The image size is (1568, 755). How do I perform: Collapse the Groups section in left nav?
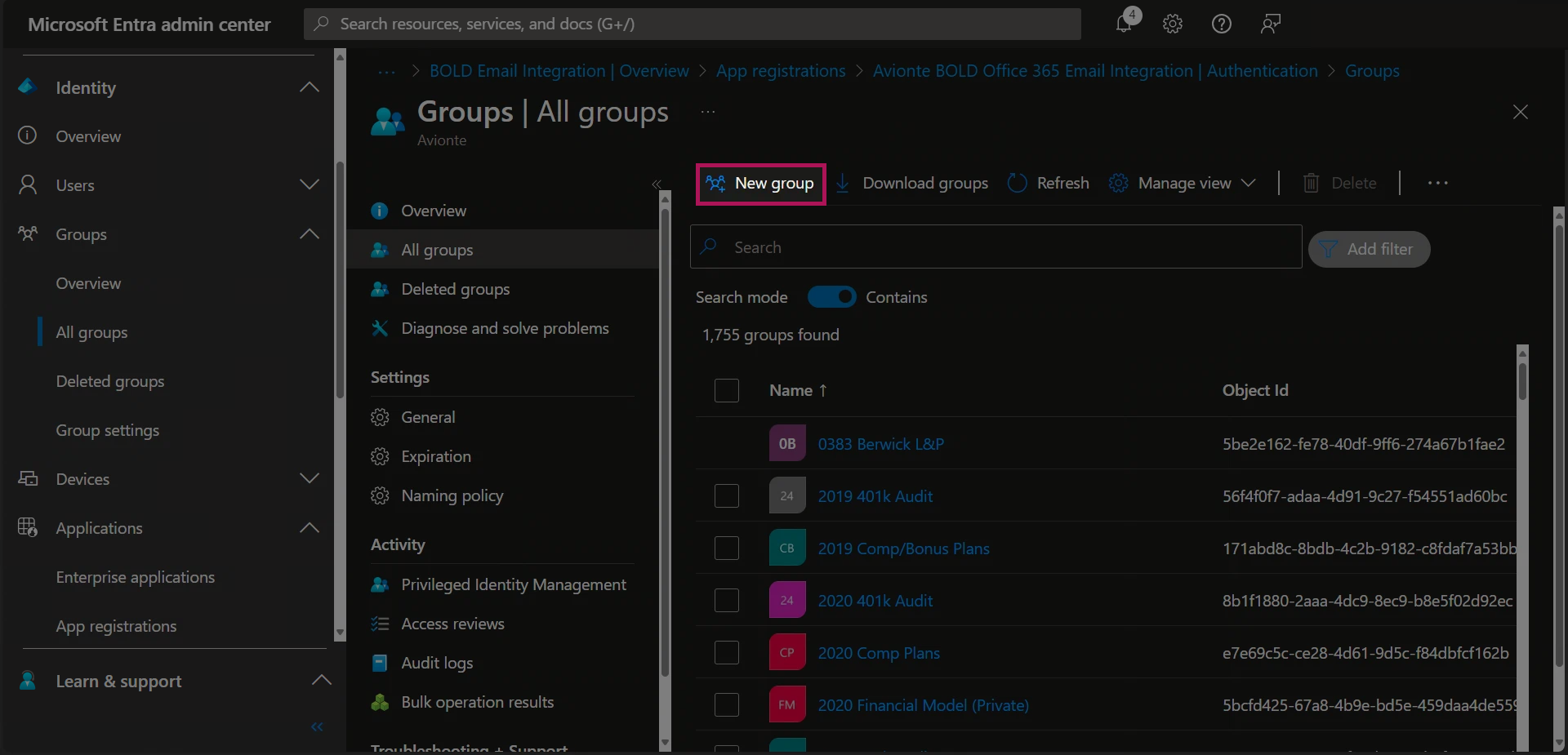310,233
